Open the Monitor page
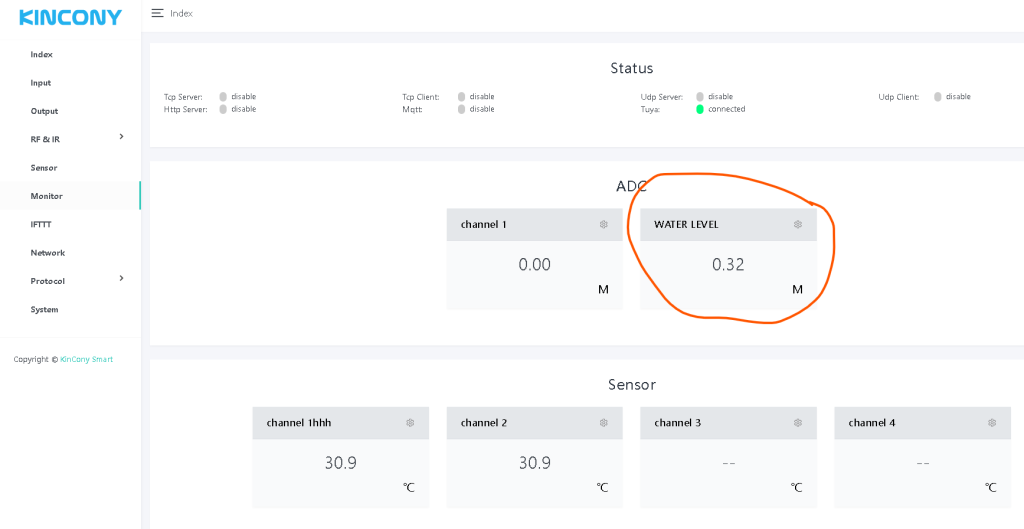 click(x=46, y=196)
